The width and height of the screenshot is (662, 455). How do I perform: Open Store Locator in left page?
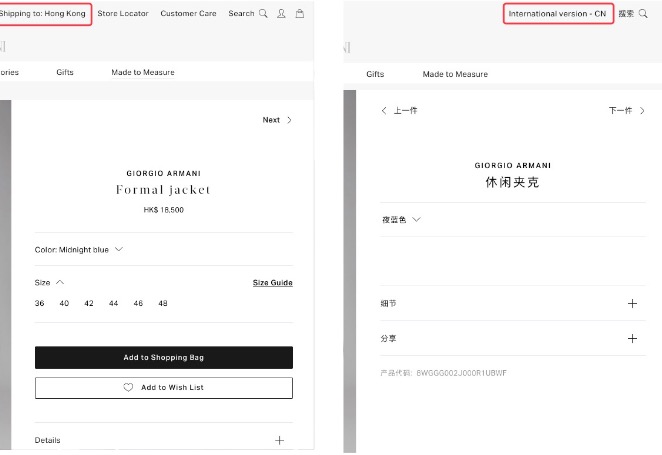click(x=123, y=14)
